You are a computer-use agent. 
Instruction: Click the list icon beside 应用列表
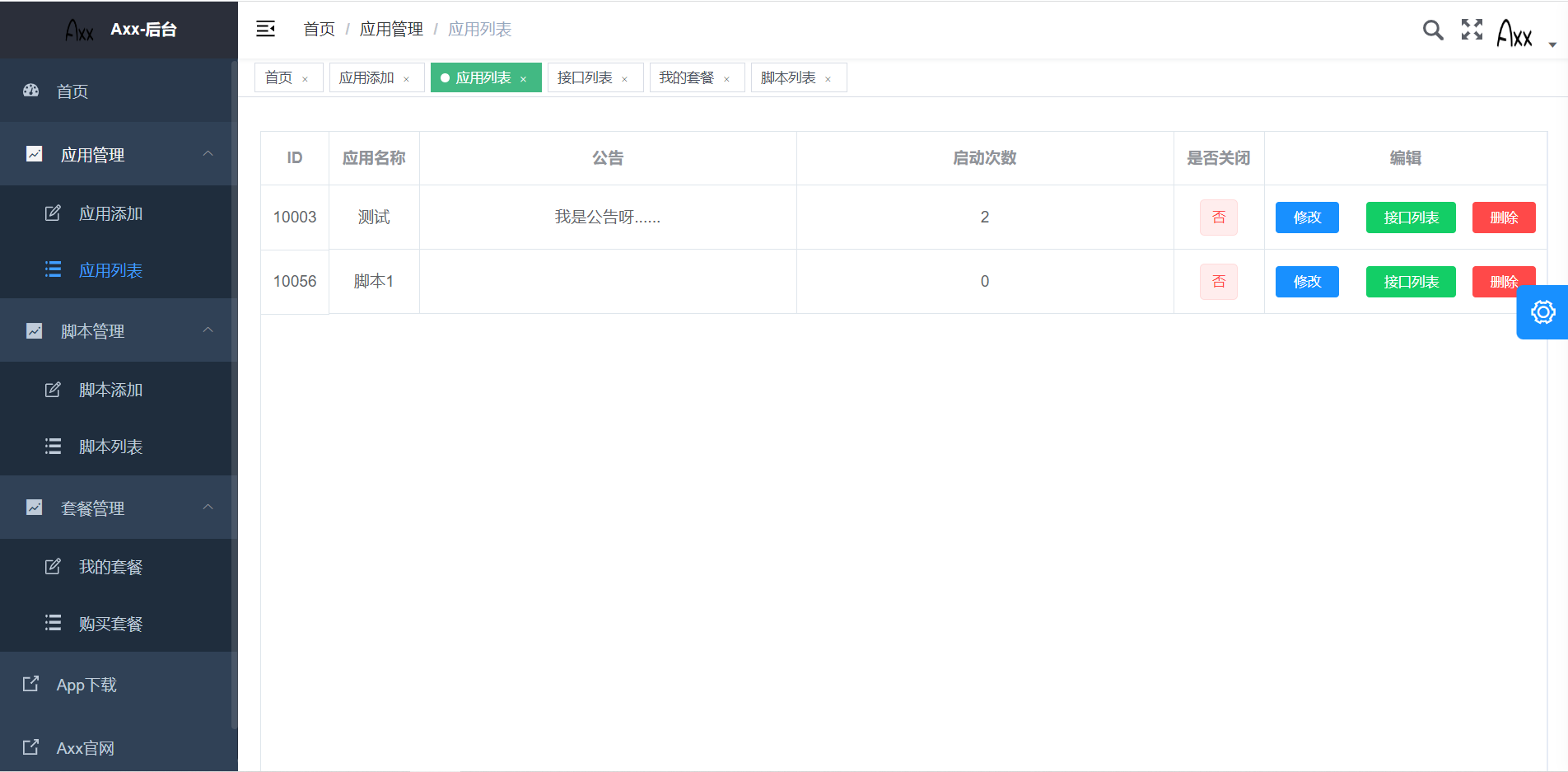[53, 269]
